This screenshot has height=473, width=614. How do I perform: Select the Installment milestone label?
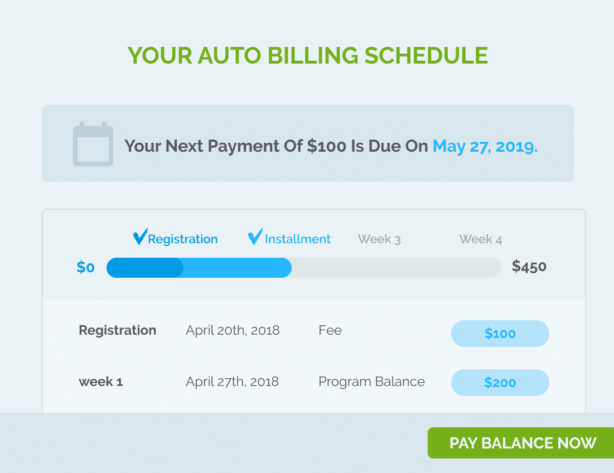[297, 239]
